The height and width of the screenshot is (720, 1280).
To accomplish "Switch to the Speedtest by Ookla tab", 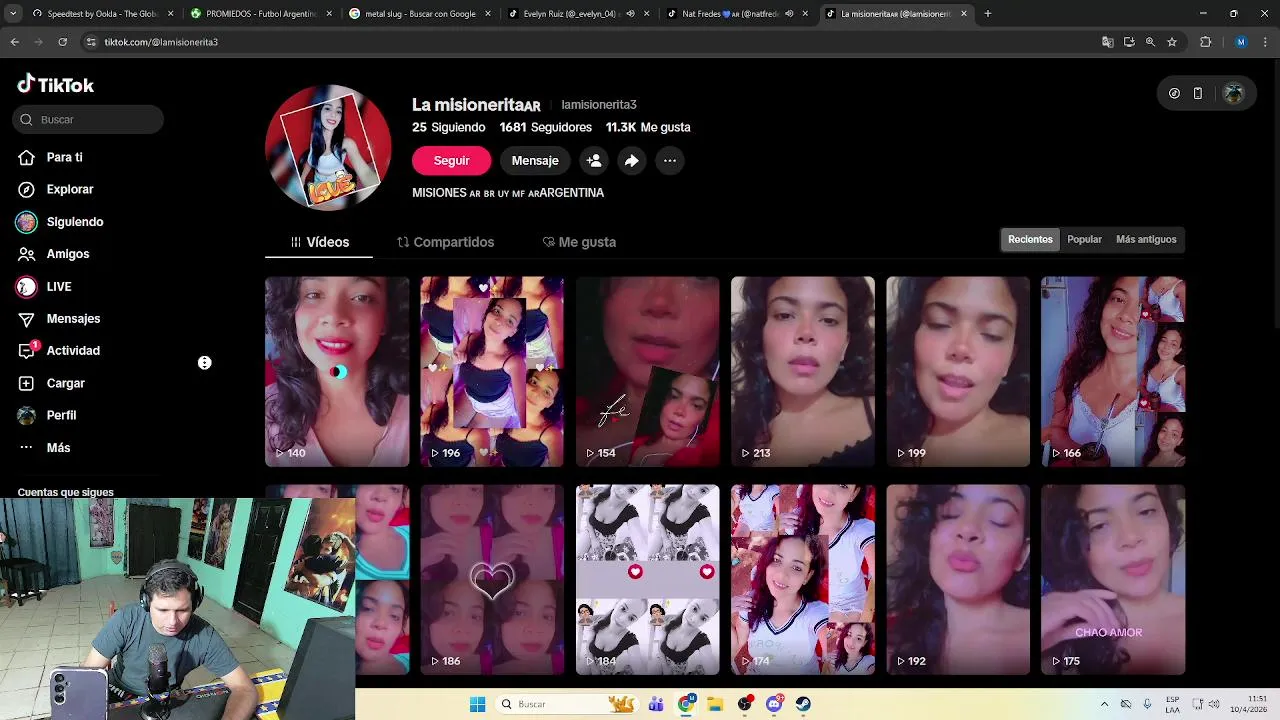I will coord(102,14).
